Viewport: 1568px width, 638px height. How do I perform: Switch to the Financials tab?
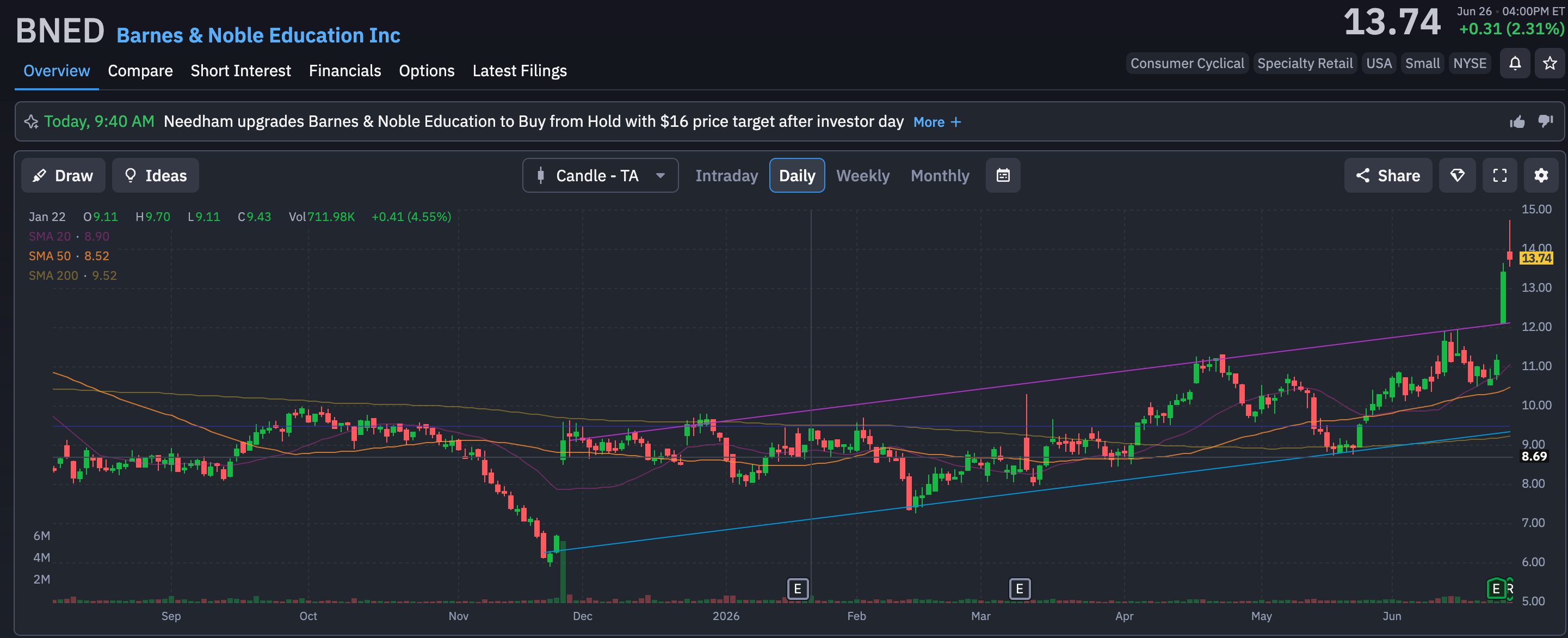tap(344, 71)
